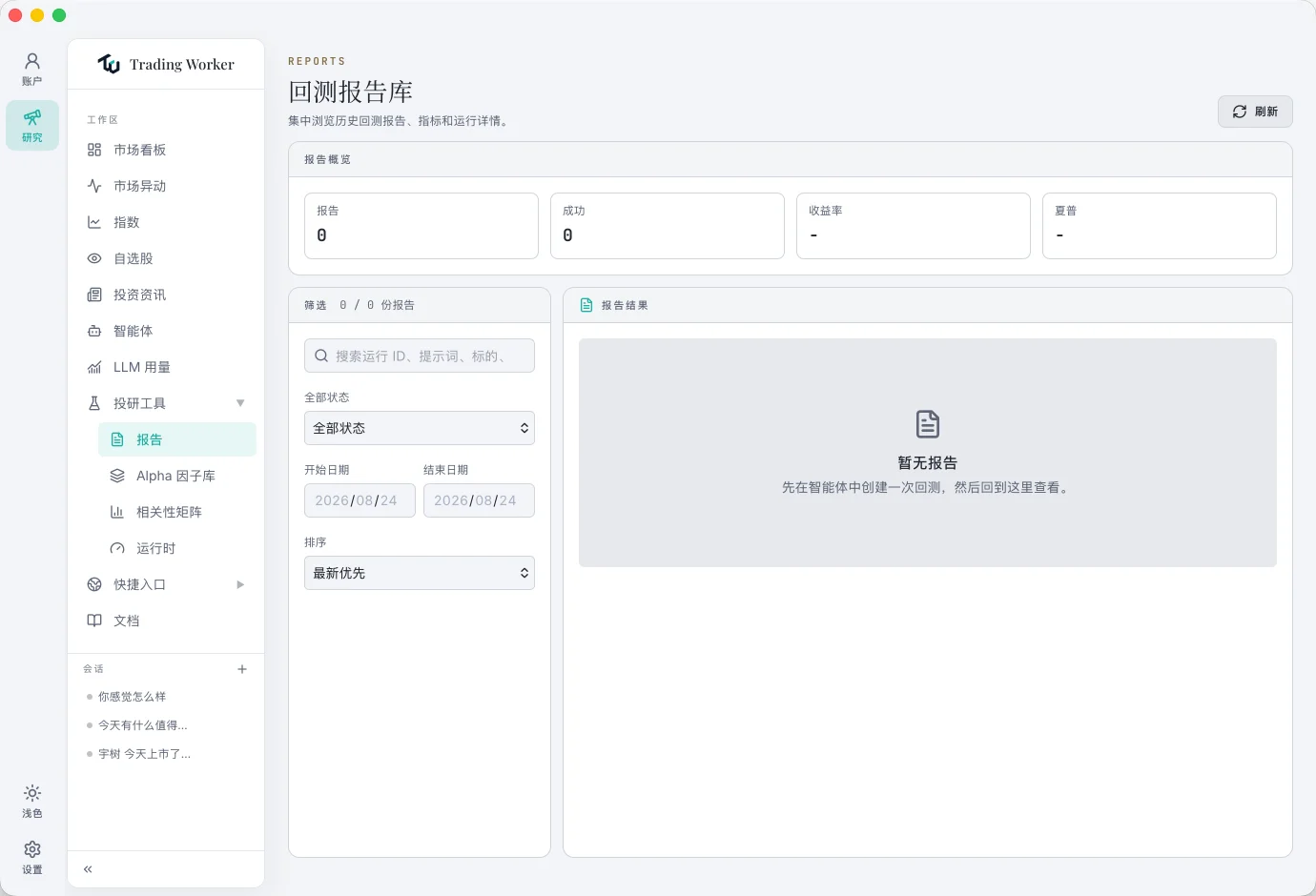The image size is (1316, 896).
Task: Open 相关性矩阵 correlation matrix
Action: (177, 512)
